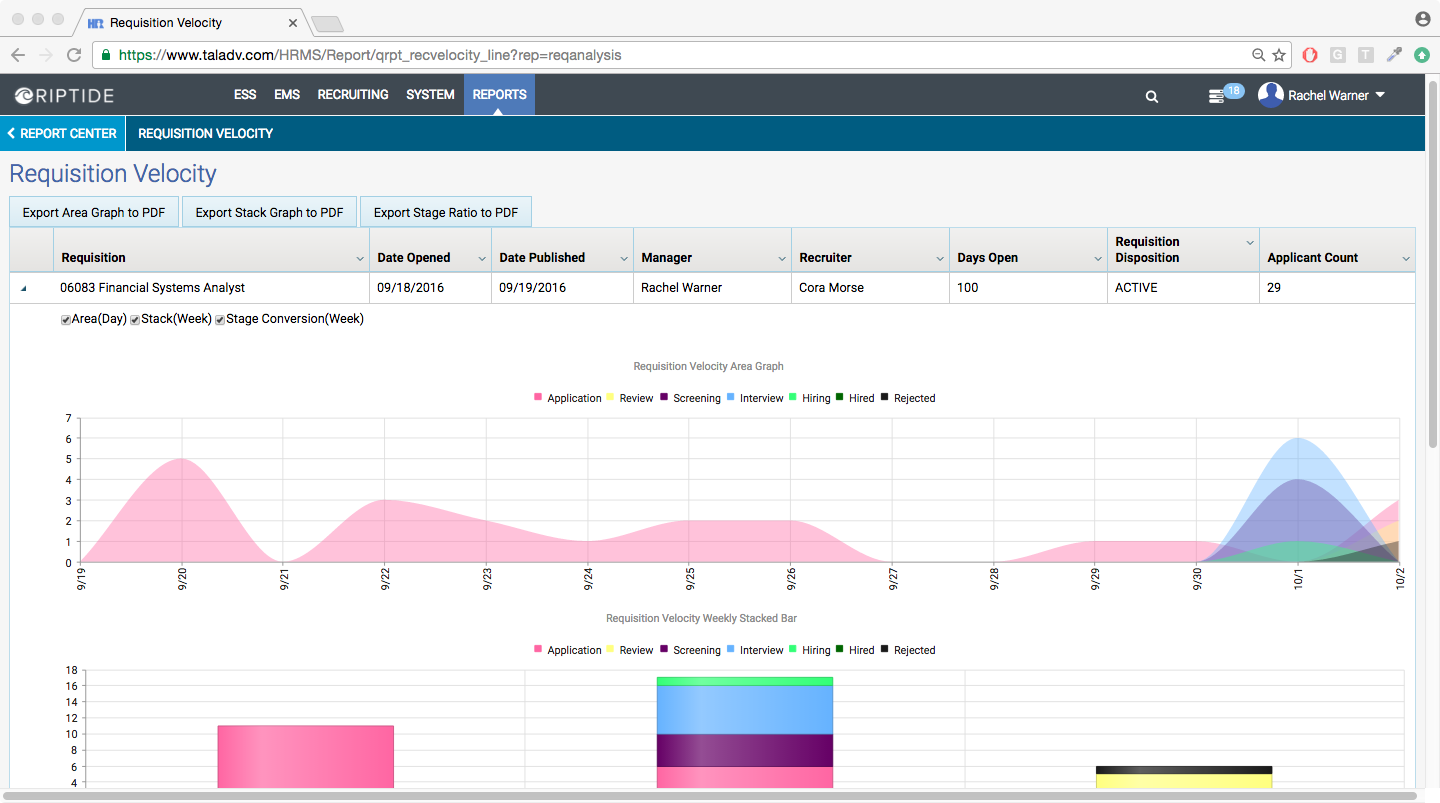
Task: Click the green up-arrow extension icon
Action: tap(1422, 55)
